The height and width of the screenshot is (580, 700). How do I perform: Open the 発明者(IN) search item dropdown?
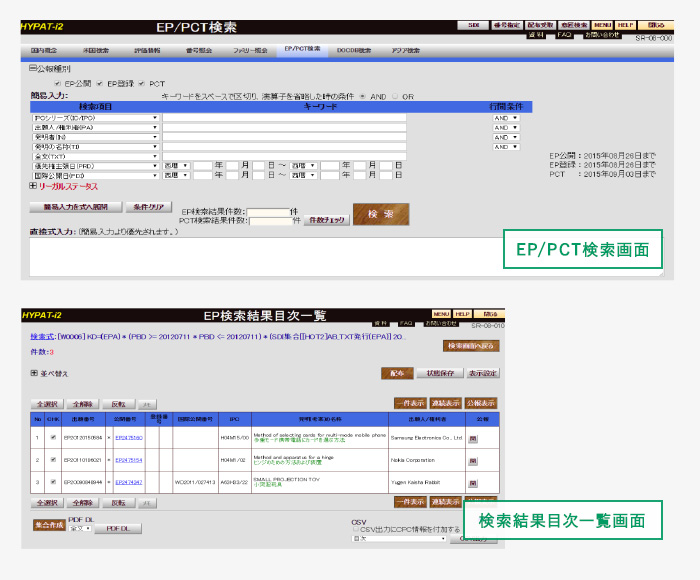(96, 137)
